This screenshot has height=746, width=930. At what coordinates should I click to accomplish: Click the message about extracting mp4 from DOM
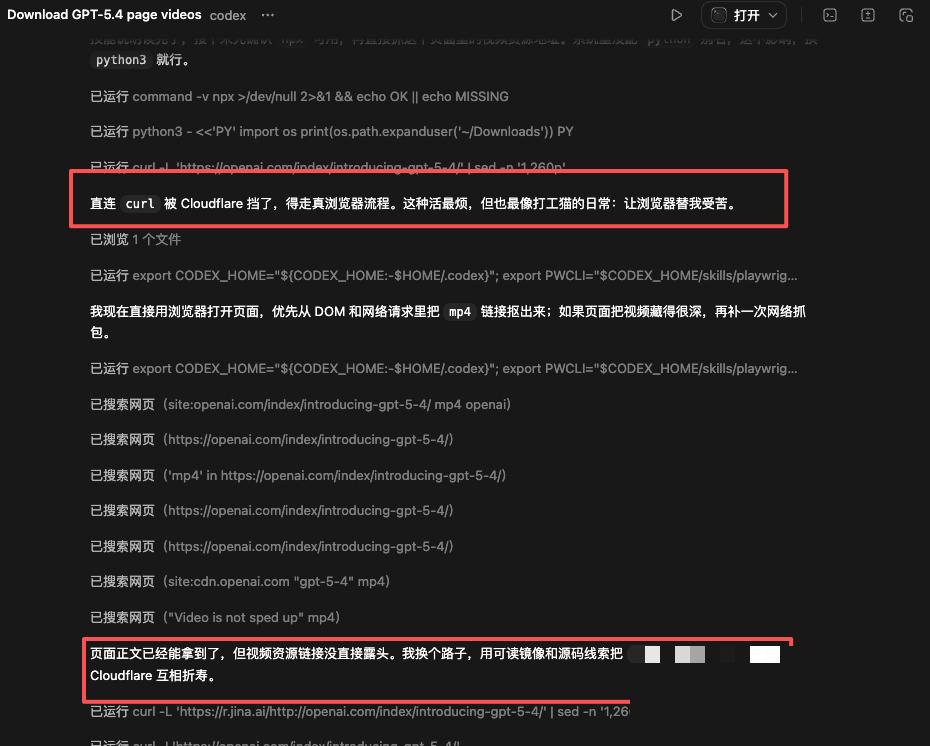[x=448, y=321]
